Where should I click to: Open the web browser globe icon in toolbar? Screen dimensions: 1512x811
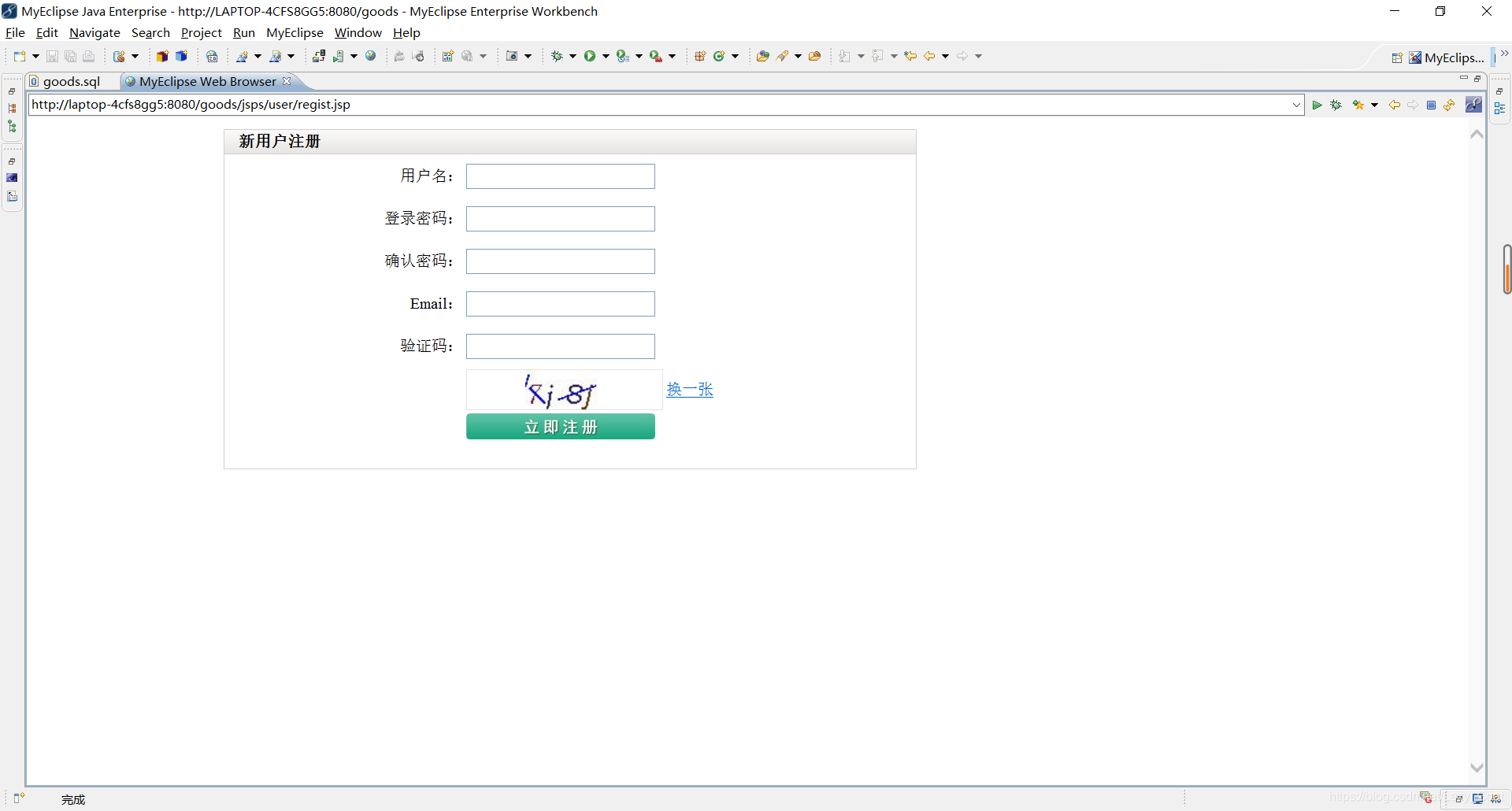click(370, 56)
